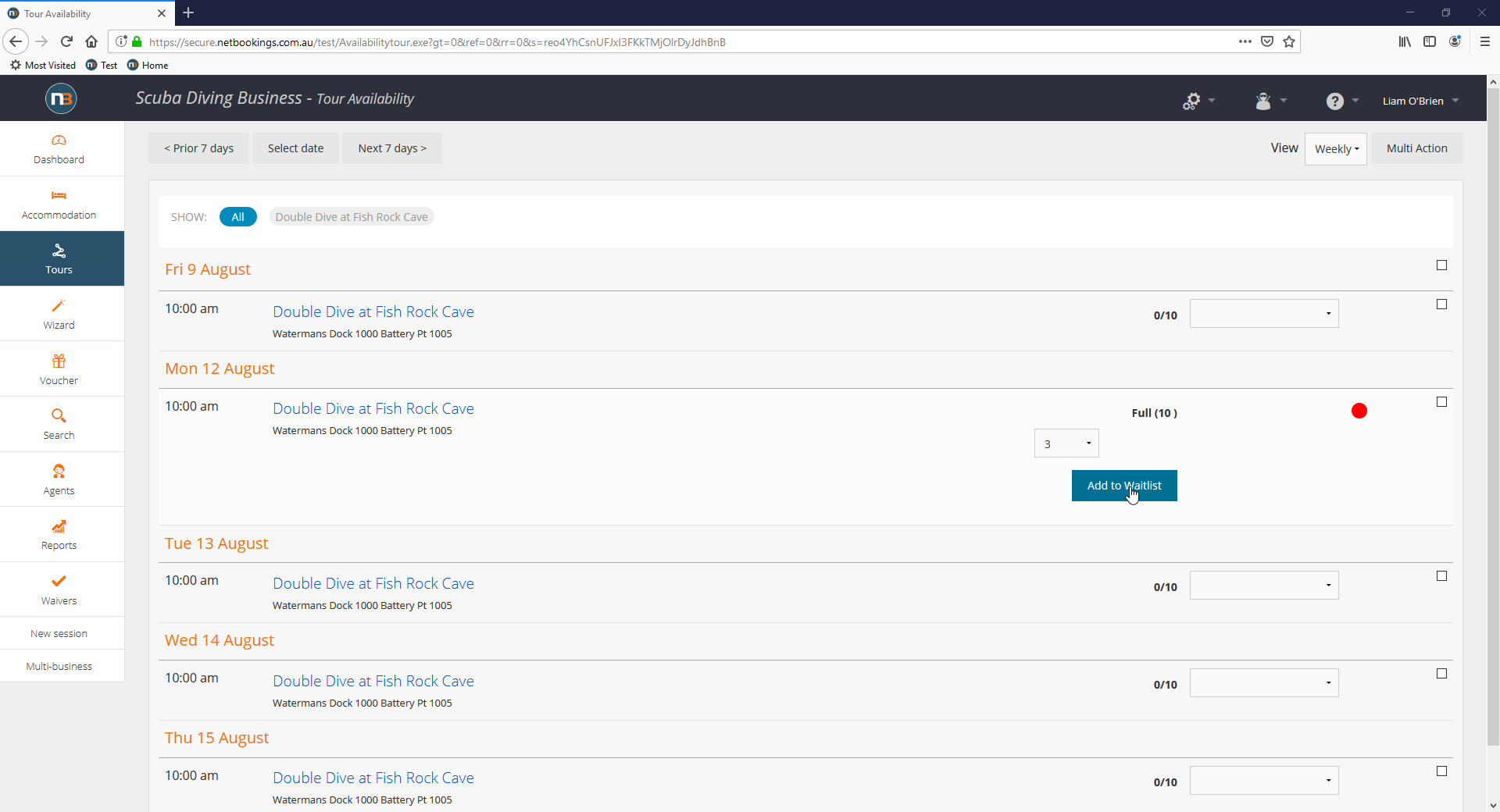1500x812 pixels.
Task: Tick the checkbox for Fri 9 August 10:00 am tour
Action: click(x=1442, y=304)
